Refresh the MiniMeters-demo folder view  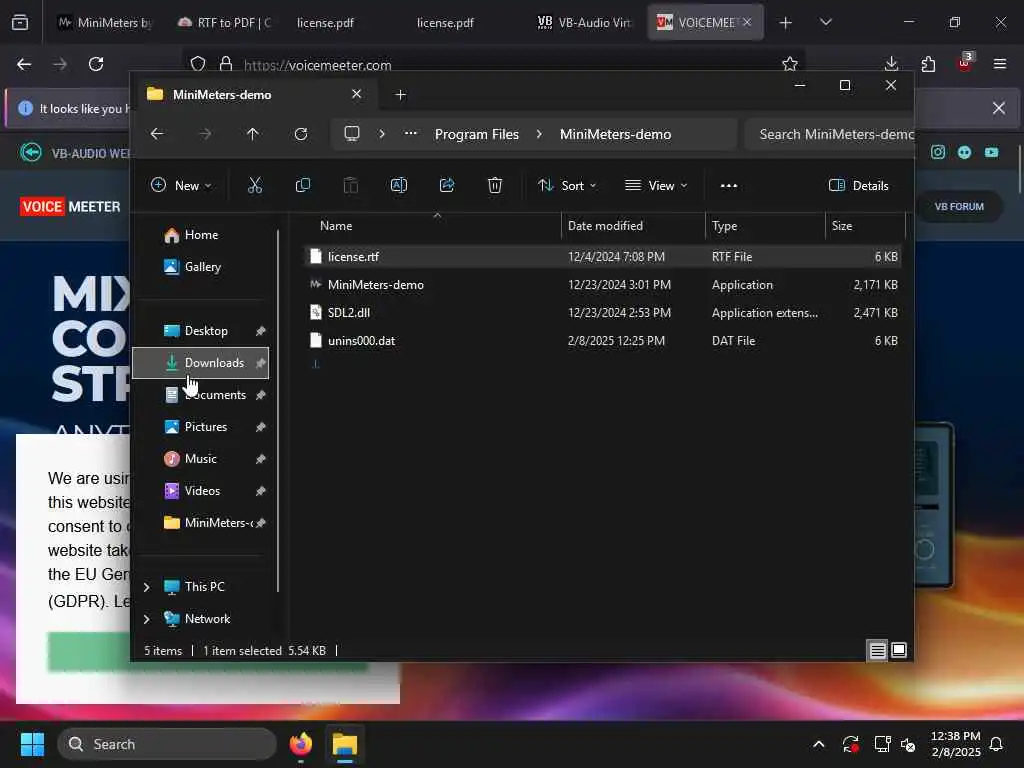[x=300, y=134]
